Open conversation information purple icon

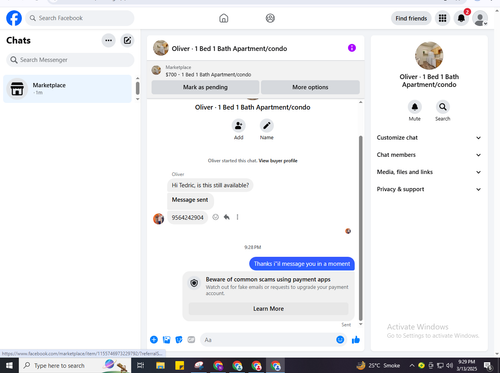pyautogui.click(x=352, y=48)
